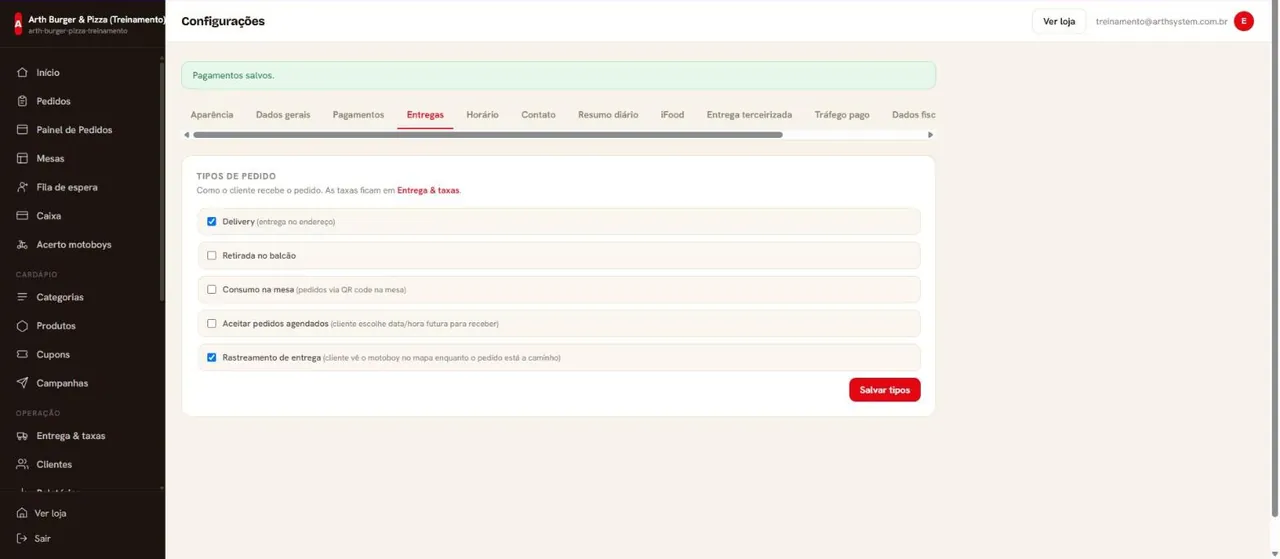Viewport: 1280px width, 559px height.
Task: Click the tab bar left scroll arrow
Action: 186,135
